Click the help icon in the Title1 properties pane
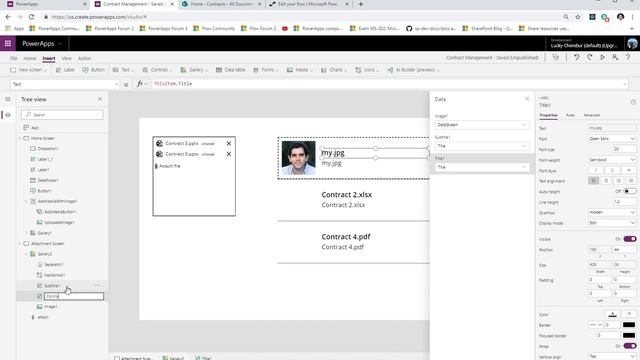640x360 pixels. [x=633, y=102]
